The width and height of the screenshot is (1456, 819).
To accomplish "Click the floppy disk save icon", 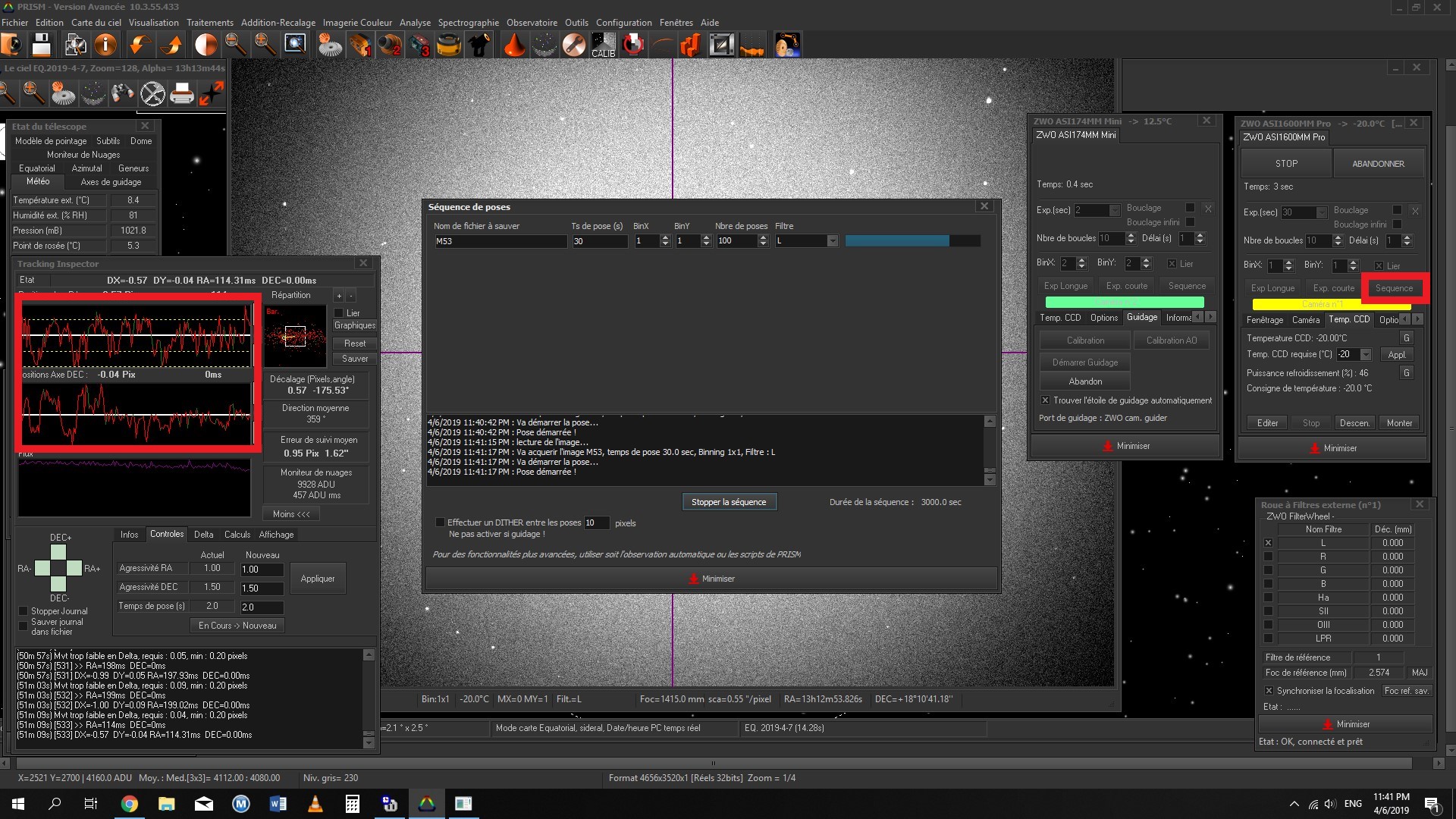I will point(41,45).
